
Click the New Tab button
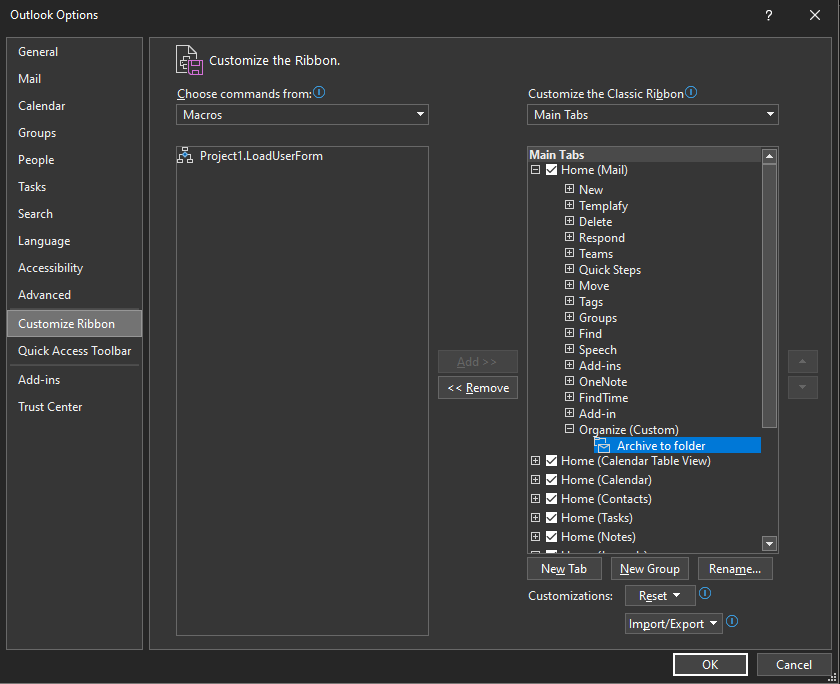pos(564,569)
